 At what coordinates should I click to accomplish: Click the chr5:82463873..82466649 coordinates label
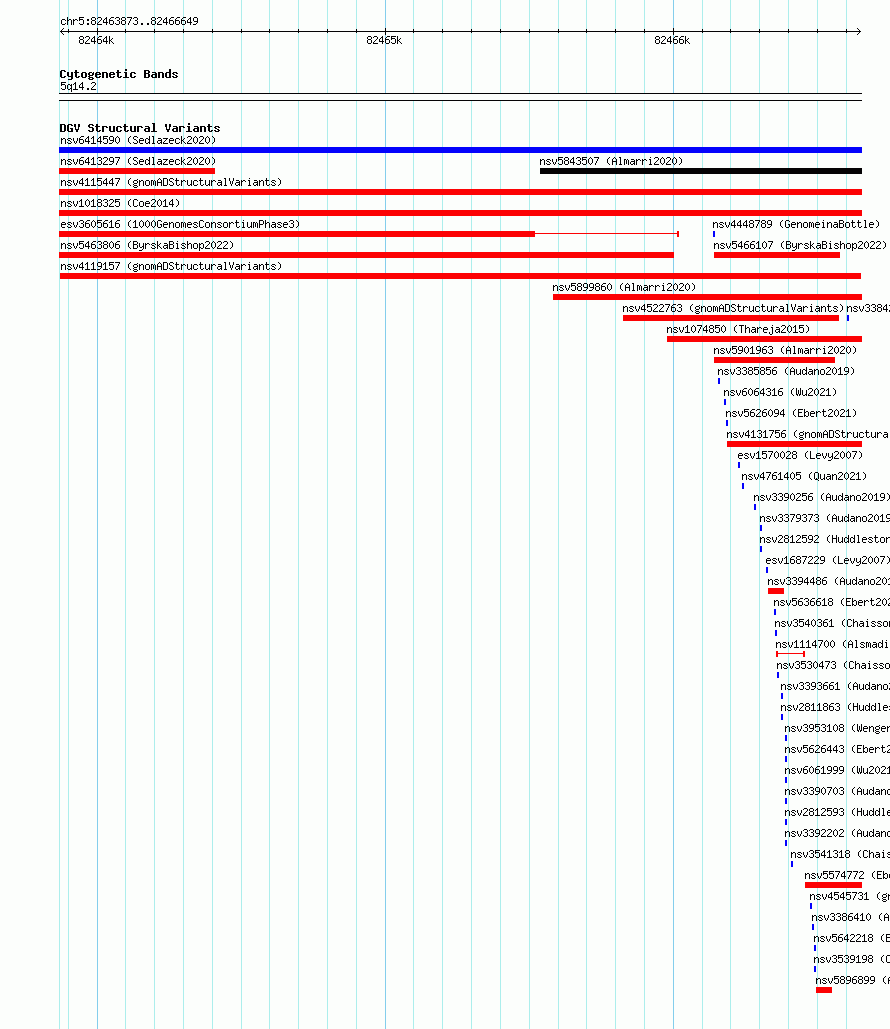[129, 22]
